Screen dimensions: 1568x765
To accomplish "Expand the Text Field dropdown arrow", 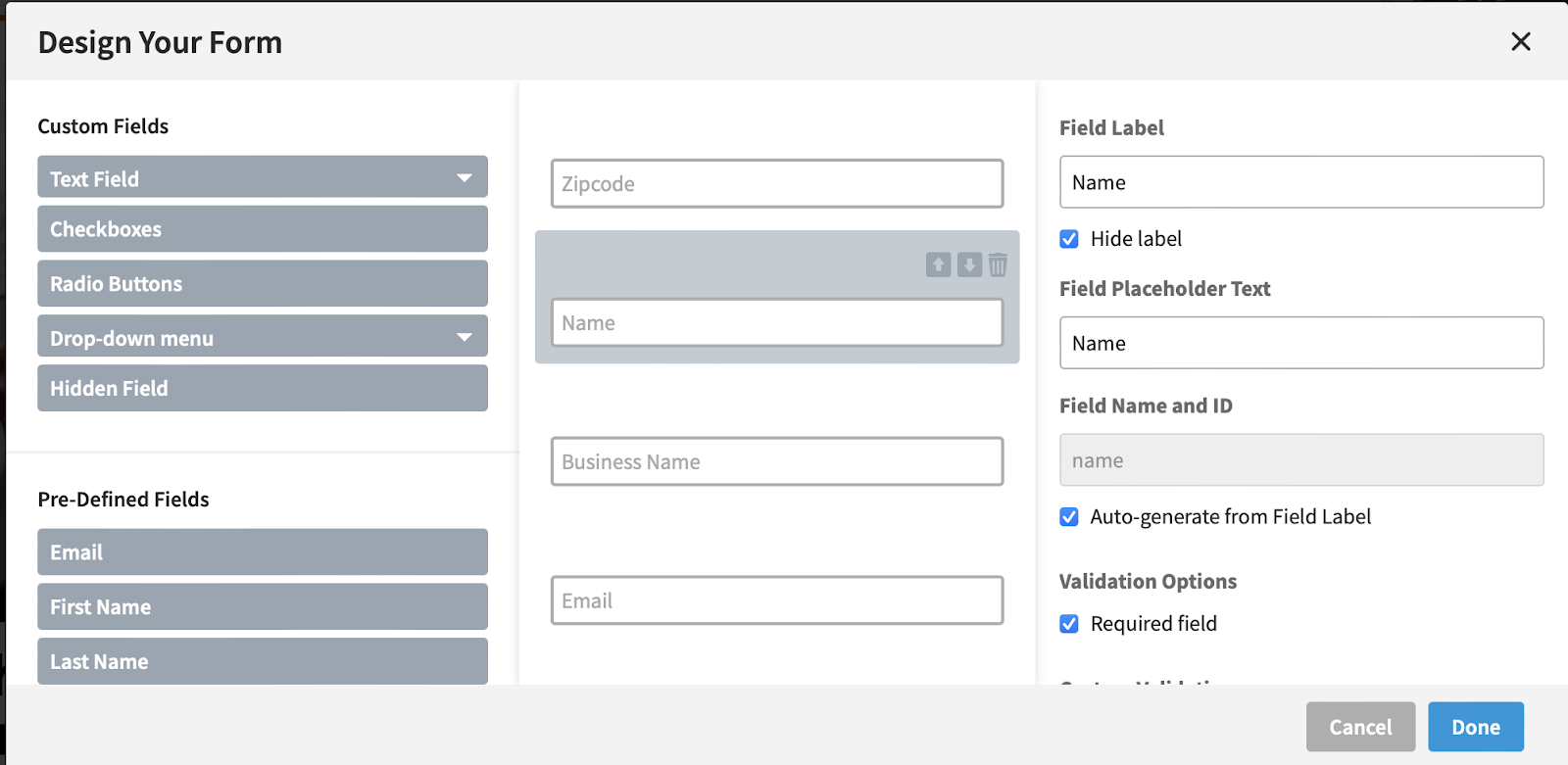I will pos(465,178).
